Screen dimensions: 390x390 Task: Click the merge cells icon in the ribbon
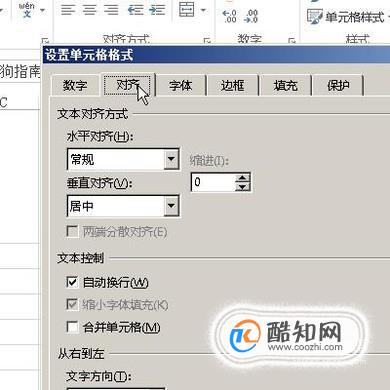[187, 9]
